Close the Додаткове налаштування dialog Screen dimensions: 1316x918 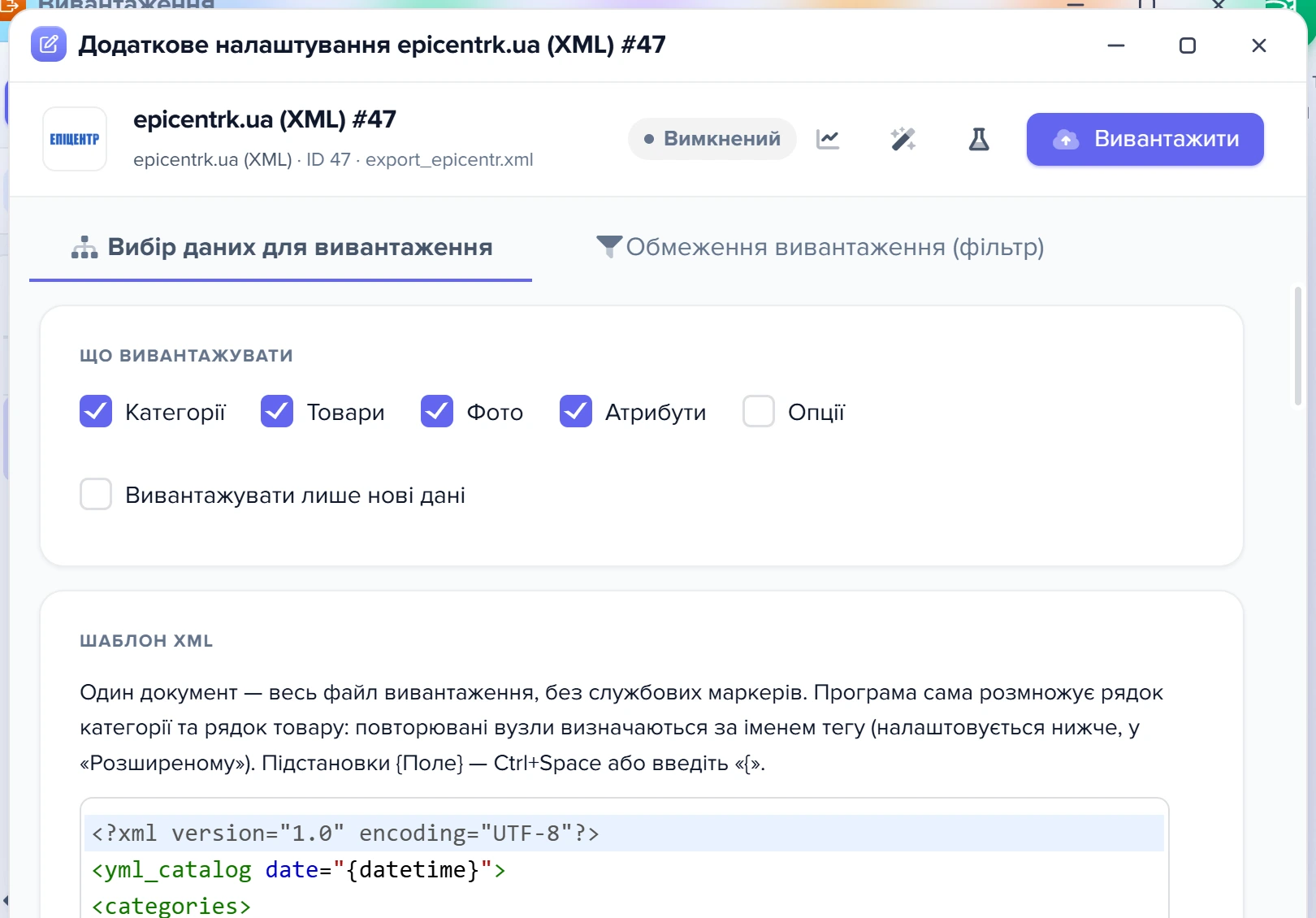click(1259, 45)
